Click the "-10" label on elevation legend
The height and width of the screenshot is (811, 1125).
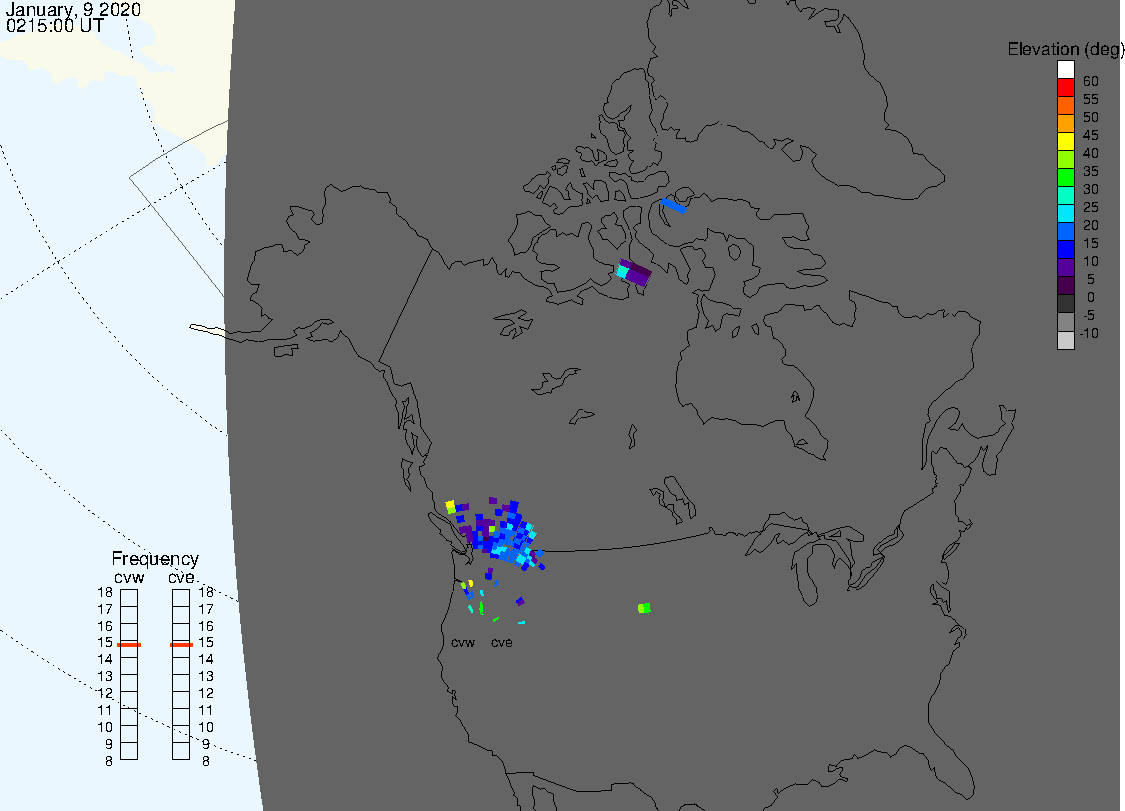click(x=1089, y=333)
